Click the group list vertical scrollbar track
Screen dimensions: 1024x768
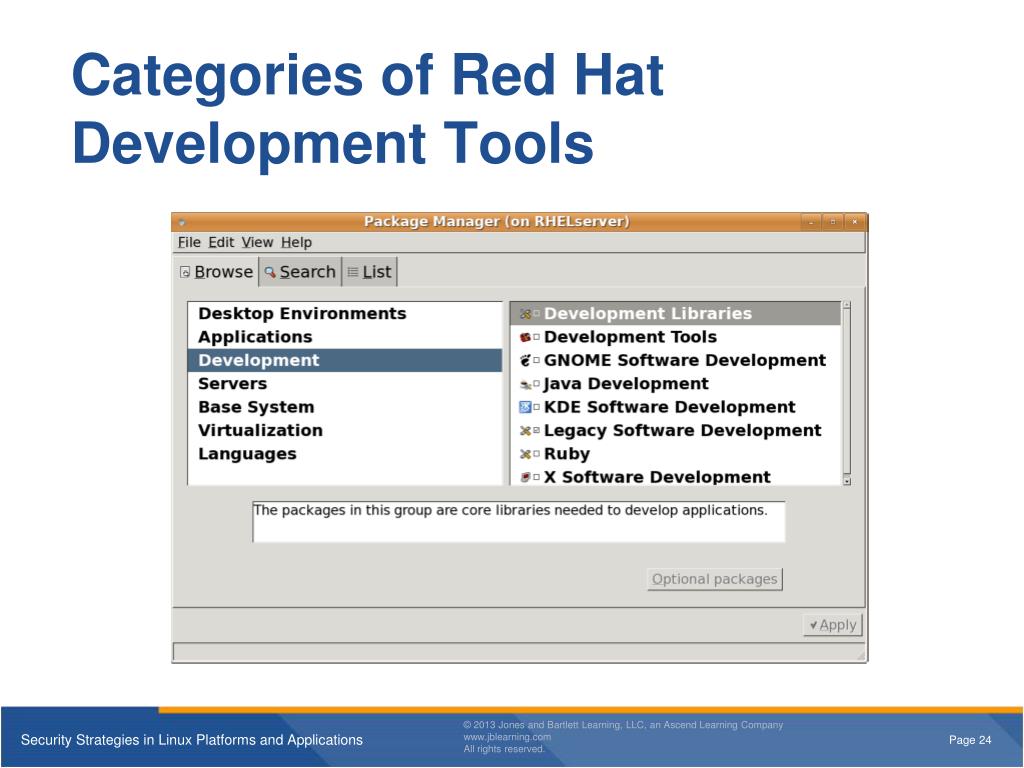[x=847, y=393]
